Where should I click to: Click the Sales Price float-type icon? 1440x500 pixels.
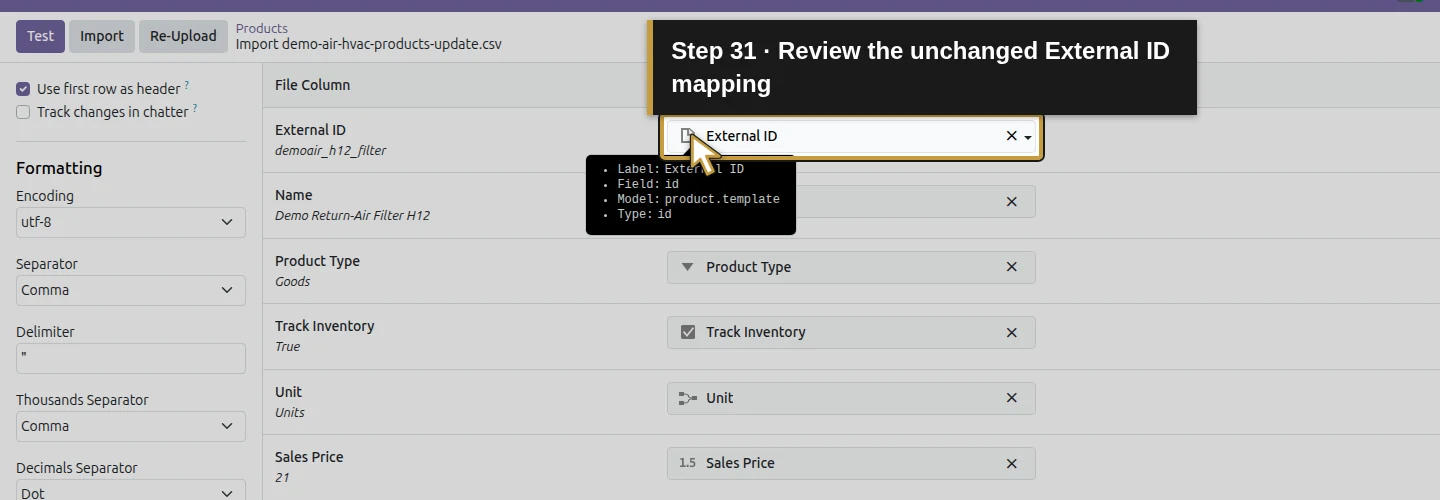point(687,463)
